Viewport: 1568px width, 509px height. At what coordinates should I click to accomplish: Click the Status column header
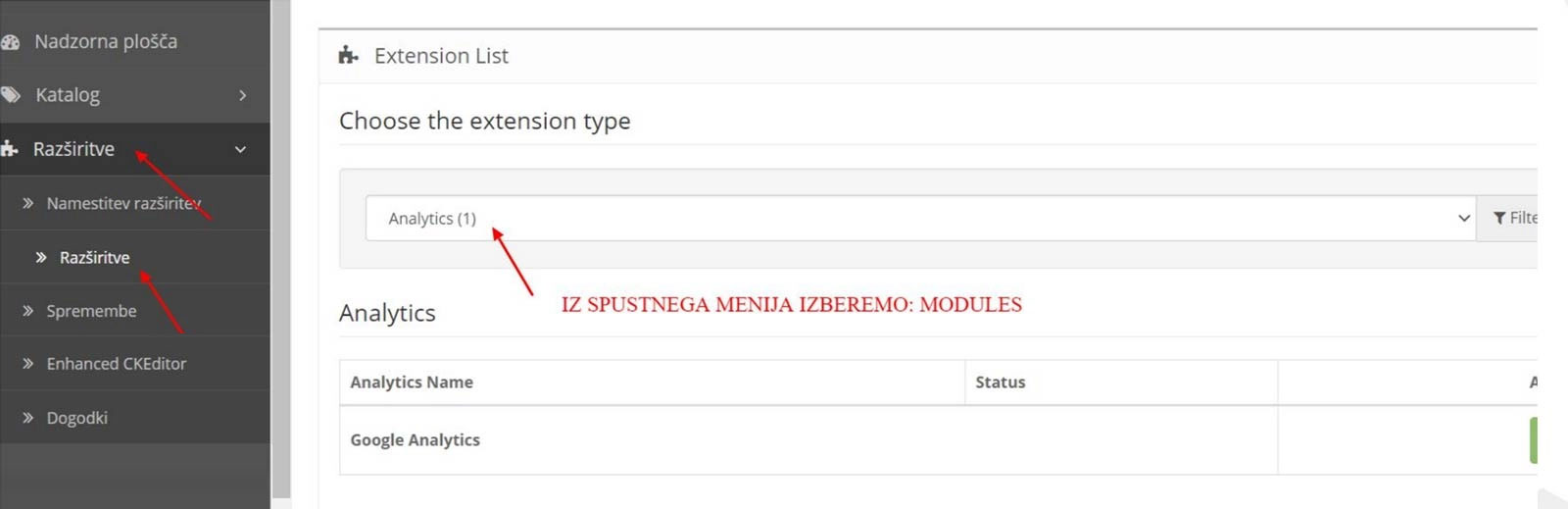click(1000, 382)
